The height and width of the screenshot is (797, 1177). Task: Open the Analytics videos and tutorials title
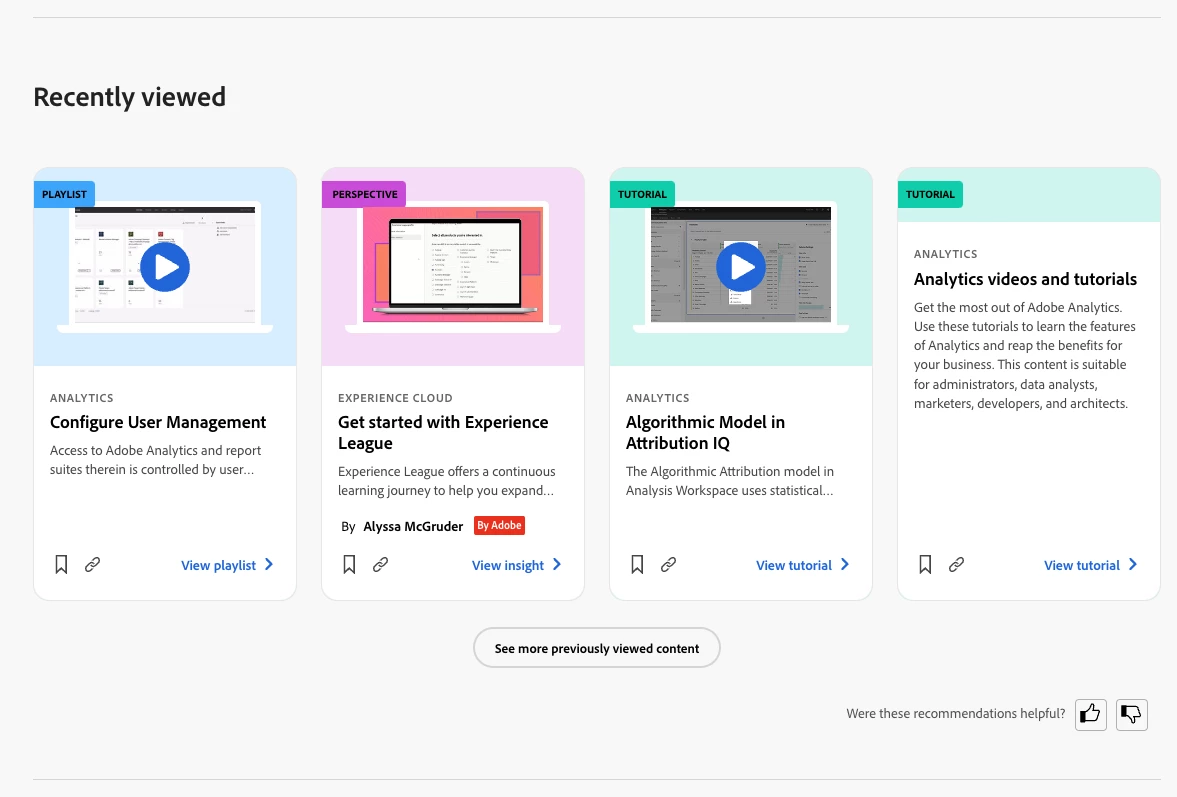[x=1025, y=279]
